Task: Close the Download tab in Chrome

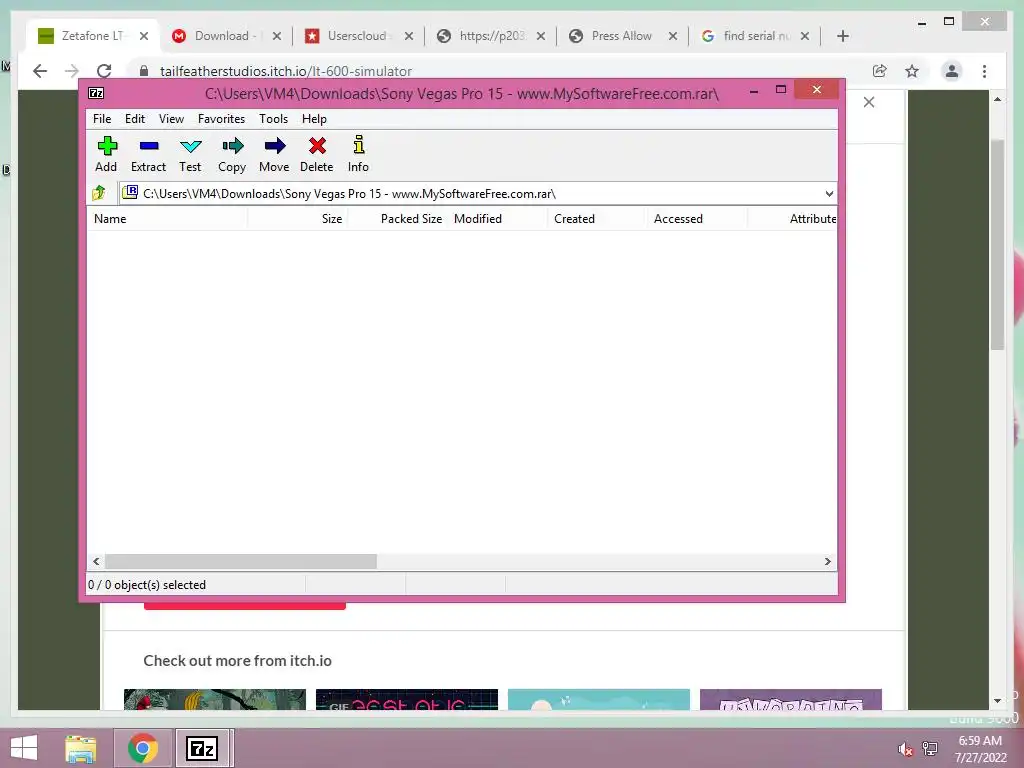Action: (x=277, y=37)
